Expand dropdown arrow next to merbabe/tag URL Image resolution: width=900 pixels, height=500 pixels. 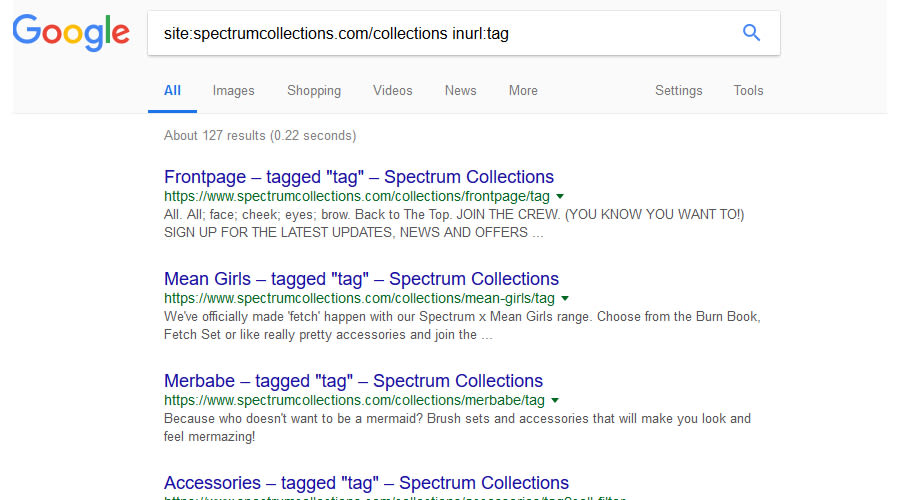coord(555,401)
